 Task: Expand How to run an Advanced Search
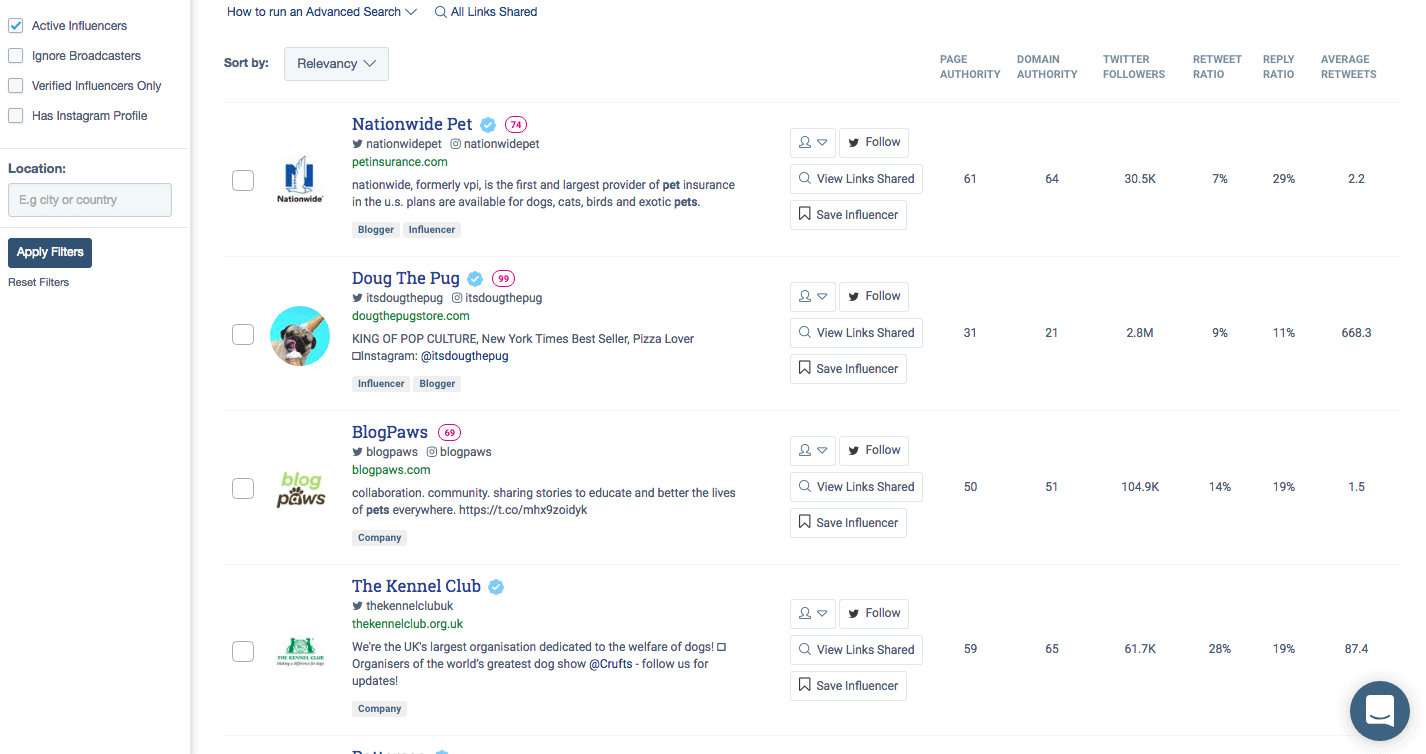(320, 12)
